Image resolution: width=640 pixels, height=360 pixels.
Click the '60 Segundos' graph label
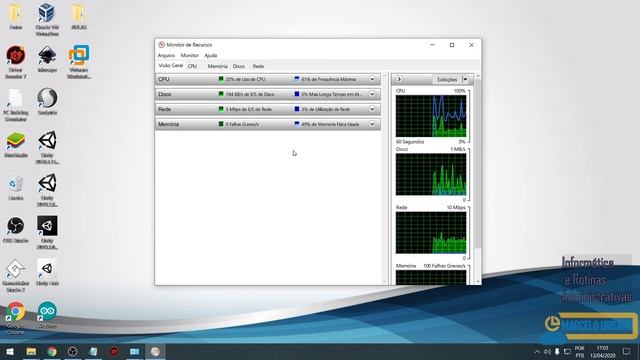[410, 142]
